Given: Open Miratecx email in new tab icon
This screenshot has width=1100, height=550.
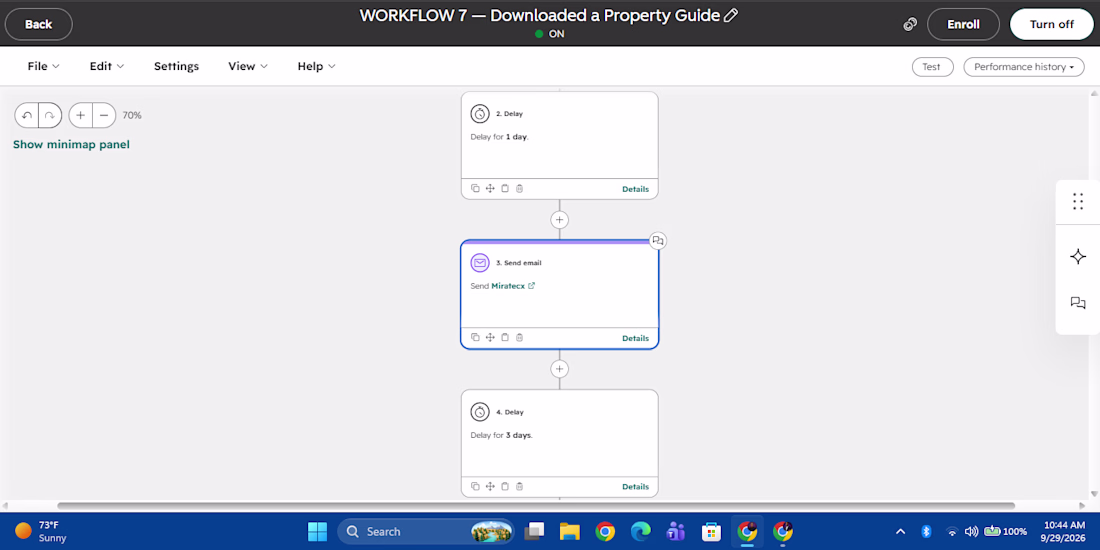Looking at the screenshot, I should pyautogui.click(x=531, y=286).
